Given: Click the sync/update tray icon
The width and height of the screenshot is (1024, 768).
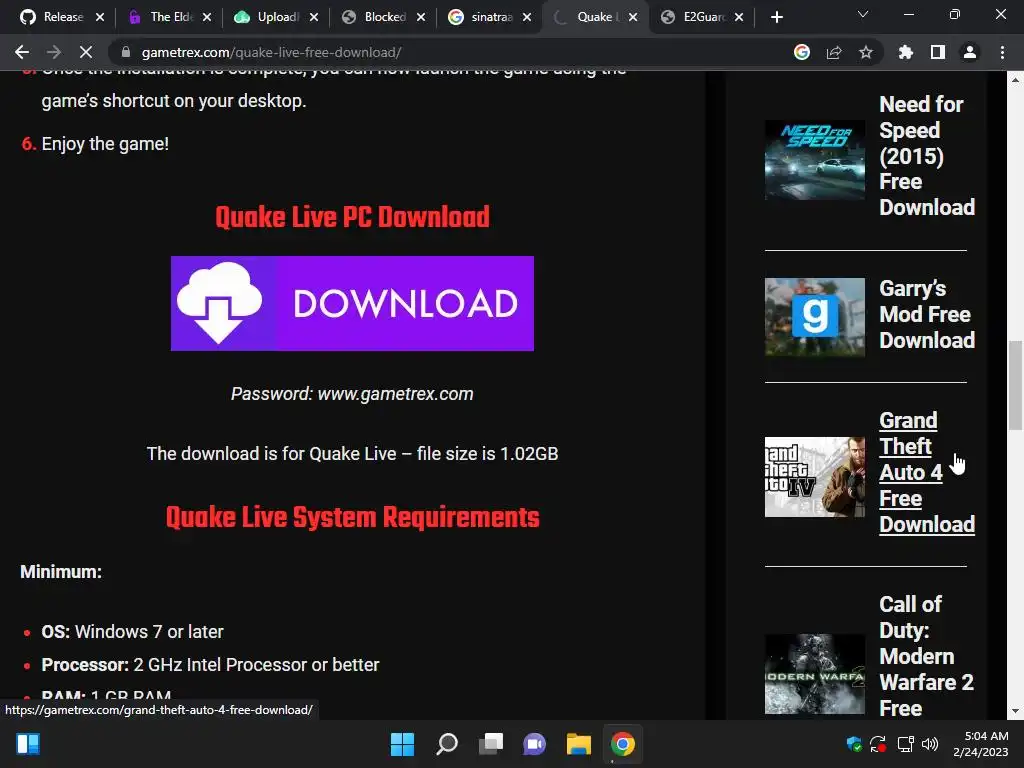Looking at the screenshot, I should (878, 744).
